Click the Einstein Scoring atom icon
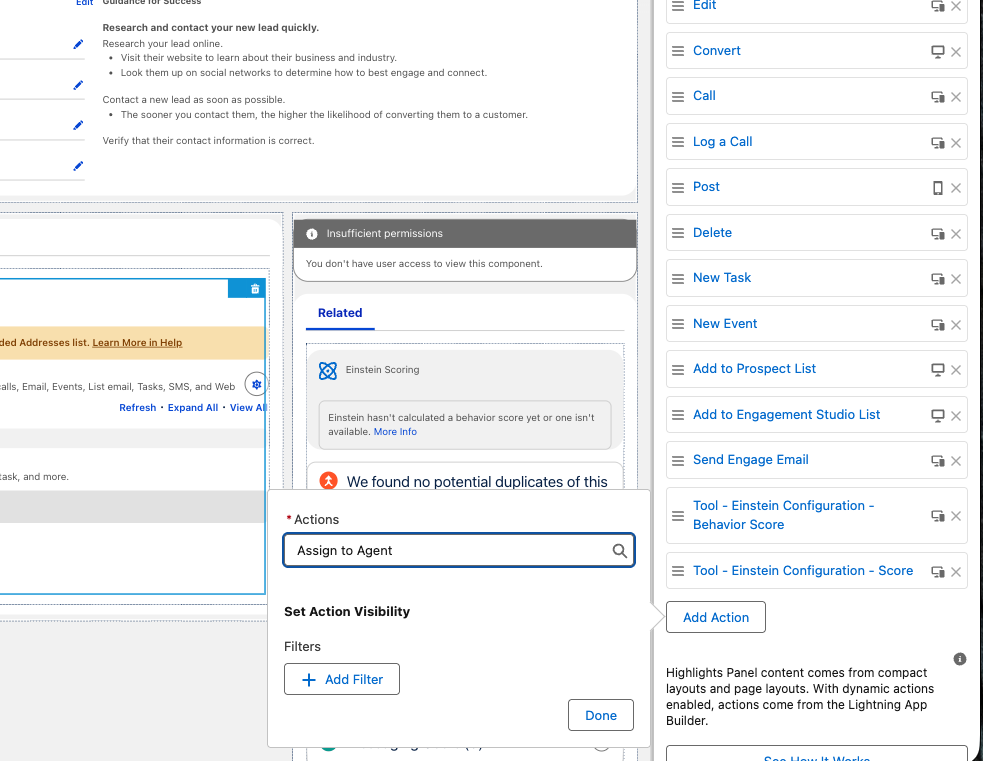The width and height of the screenshot is (983, 761). 328,370
